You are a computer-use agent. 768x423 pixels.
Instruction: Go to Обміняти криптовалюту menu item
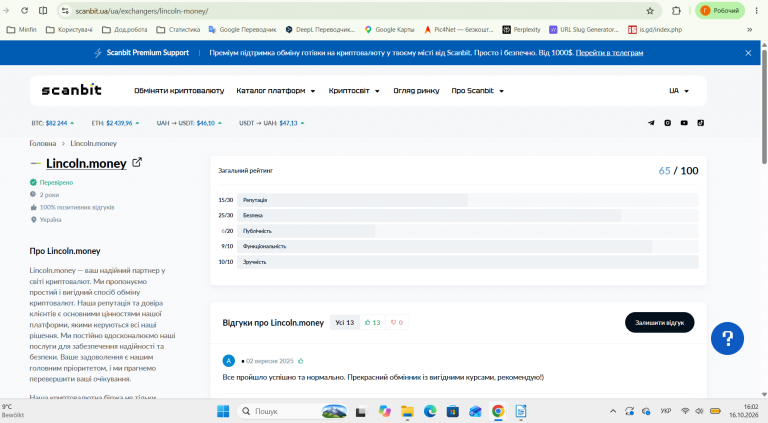179,91
